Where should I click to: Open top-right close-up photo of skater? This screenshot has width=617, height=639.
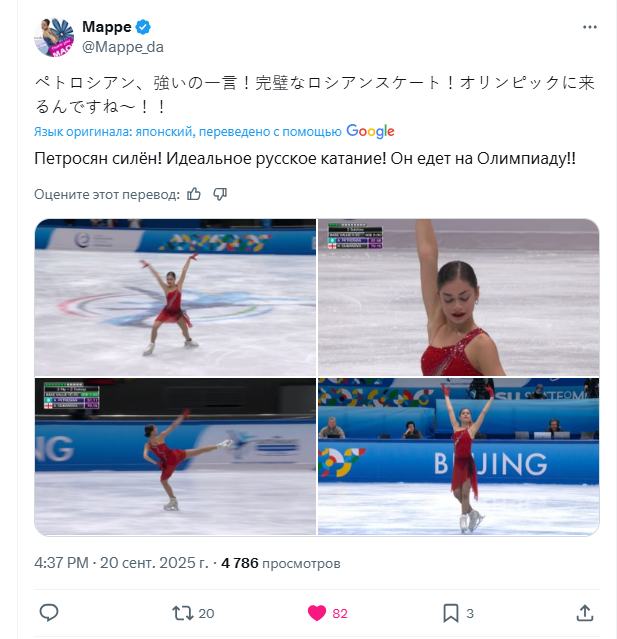458,297
